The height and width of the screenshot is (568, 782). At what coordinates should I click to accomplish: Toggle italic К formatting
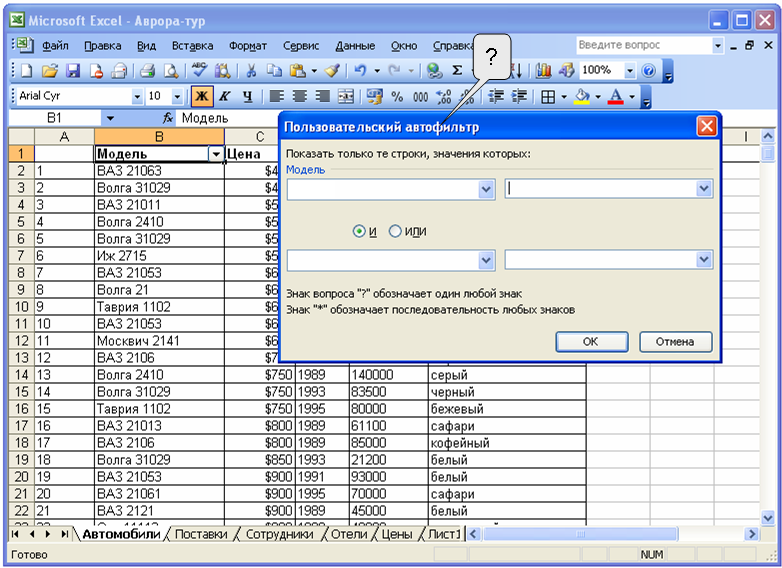(225, 96)
